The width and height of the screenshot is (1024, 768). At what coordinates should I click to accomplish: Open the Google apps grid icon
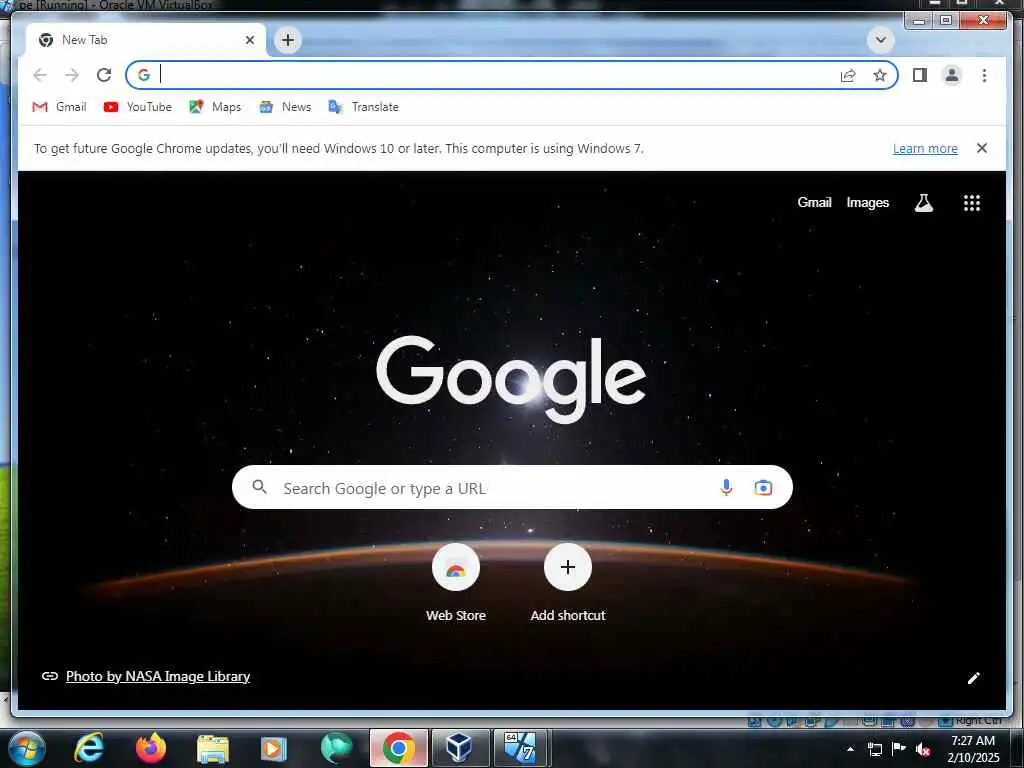pos(971,202)
